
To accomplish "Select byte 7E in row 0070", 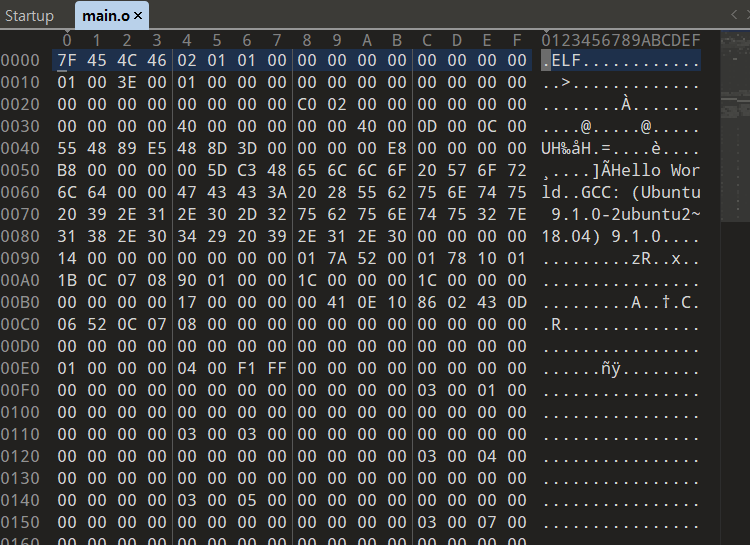I will click(517, 214).
